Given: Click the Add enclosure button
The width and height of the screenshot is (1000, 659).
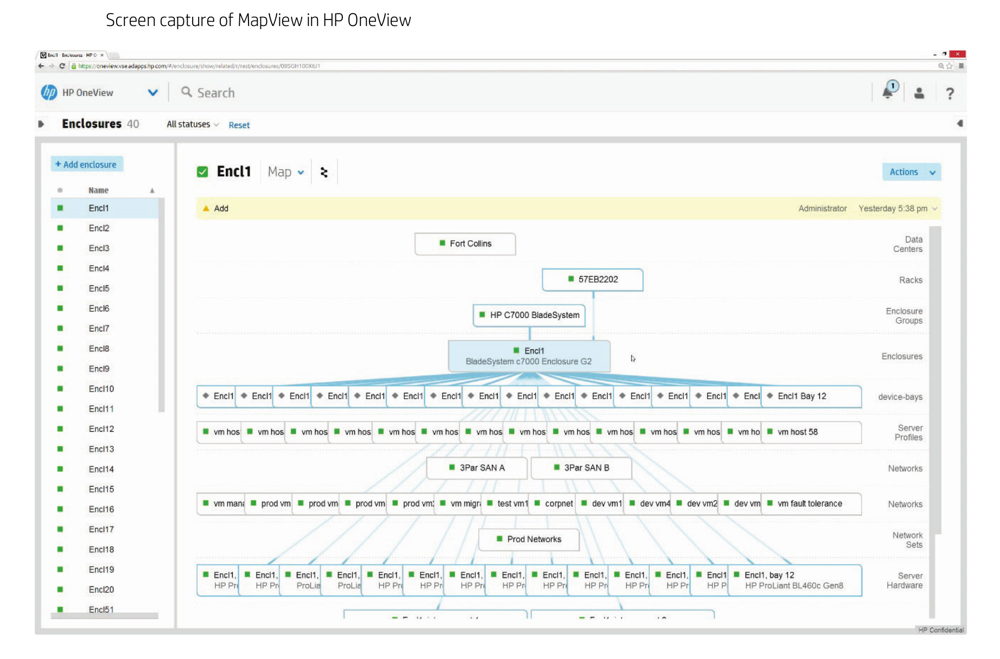Looking at the screenshot, I should click(x=86, y=164).
